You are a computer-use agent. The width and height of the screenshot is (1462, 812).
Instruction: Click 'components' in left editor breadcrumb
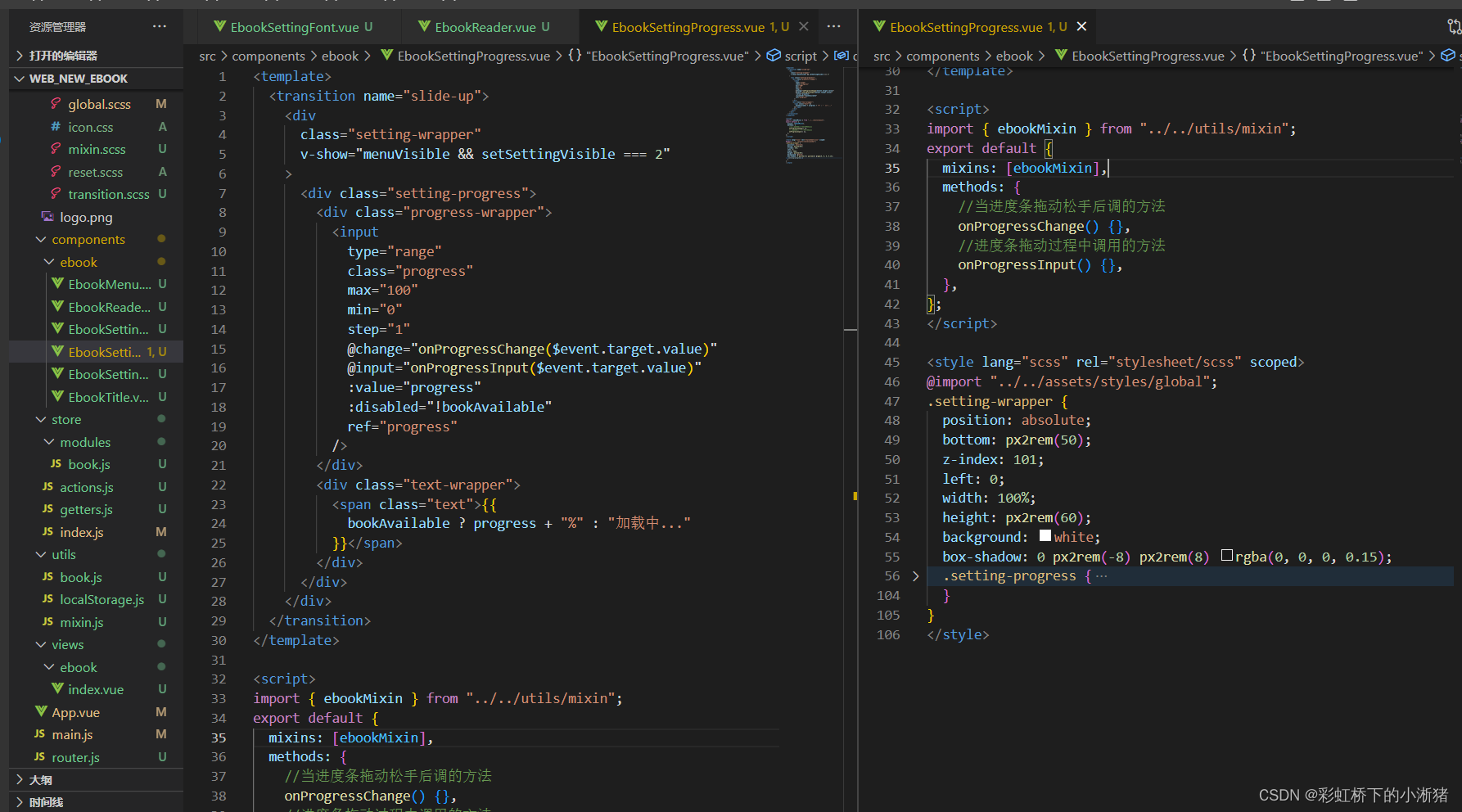click(x=268, y=56)
